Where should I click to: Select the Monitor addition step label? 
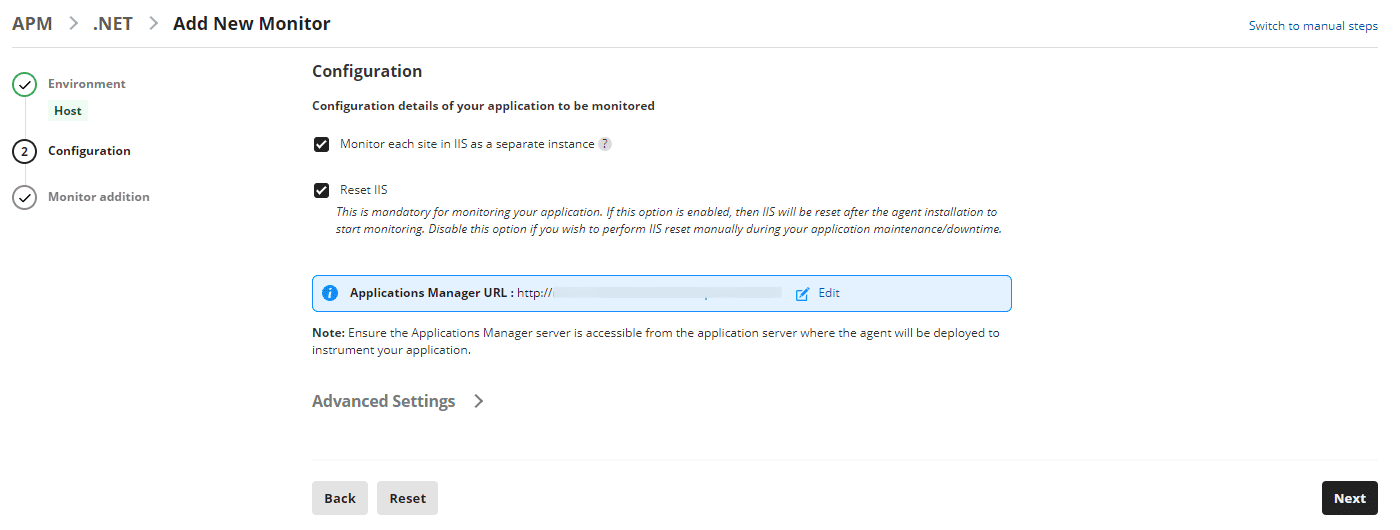99,197
